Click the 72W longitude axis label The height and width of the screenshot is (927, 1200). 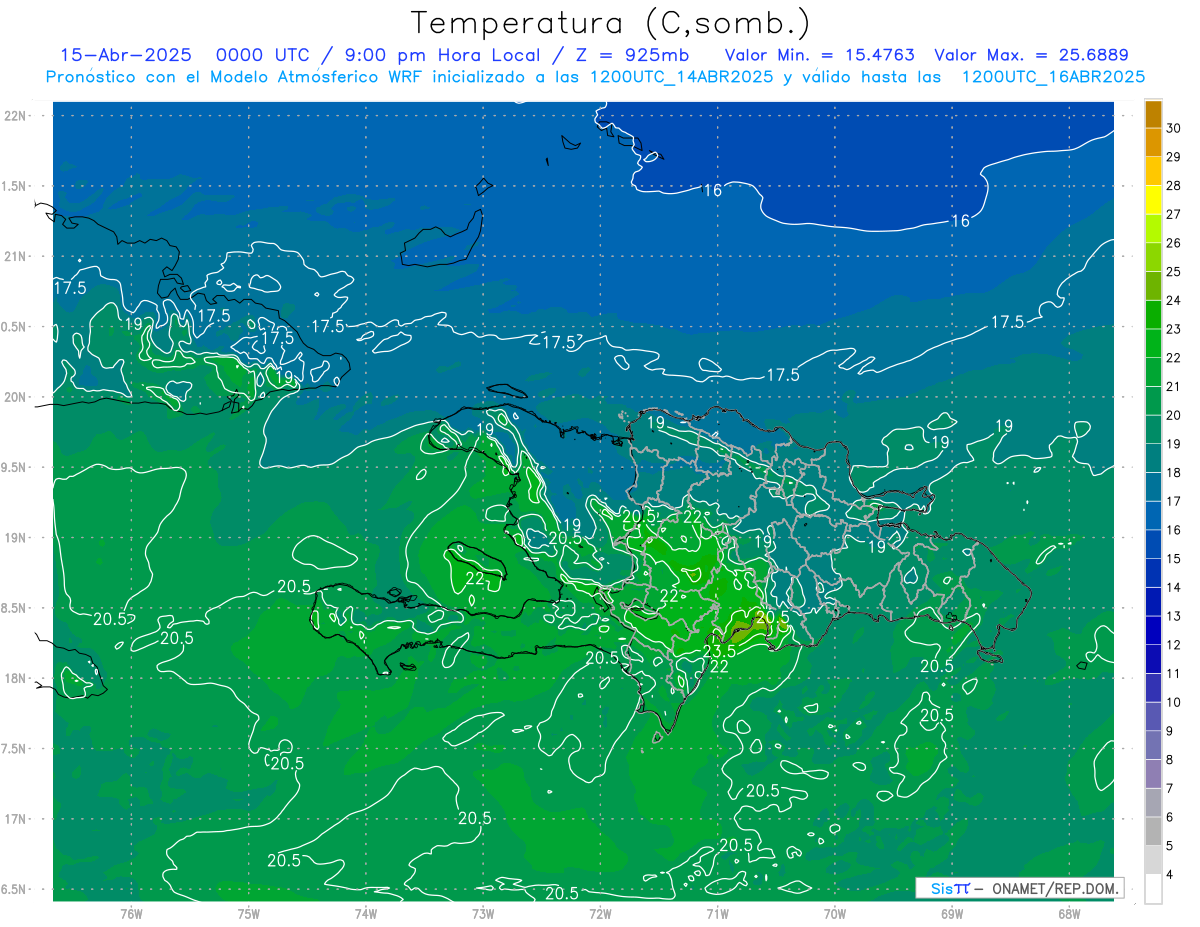coord(600,913)
